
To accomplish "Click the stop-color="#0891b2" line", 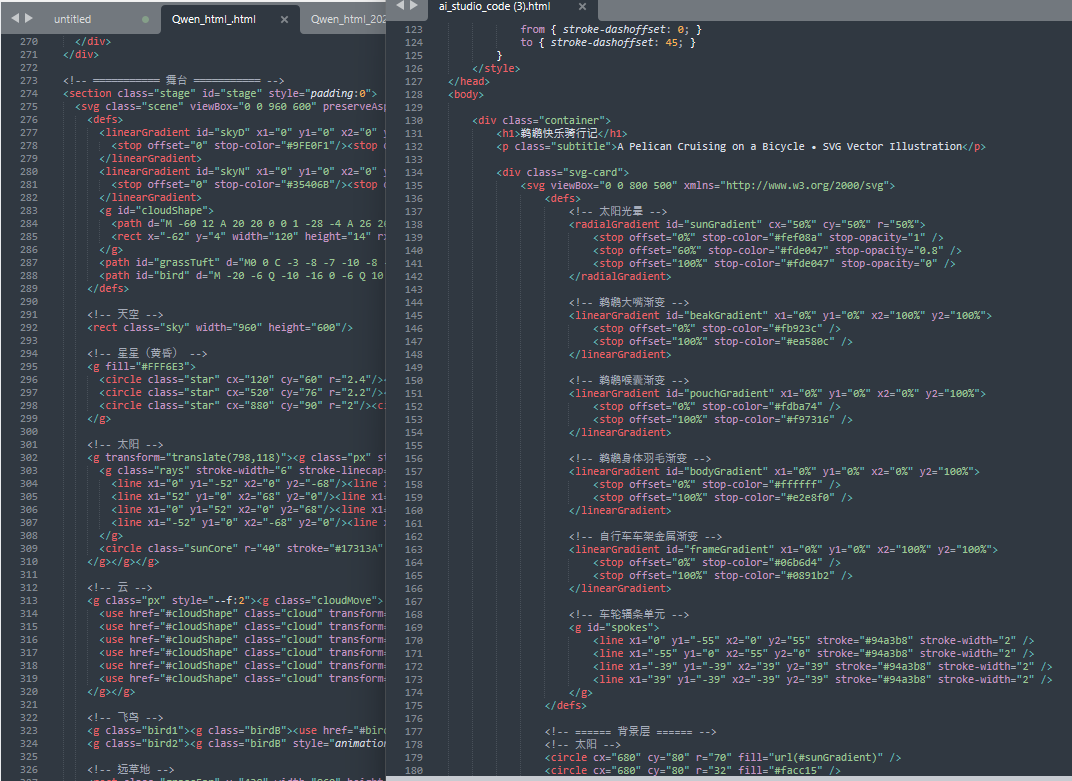I will pos(723,574).
